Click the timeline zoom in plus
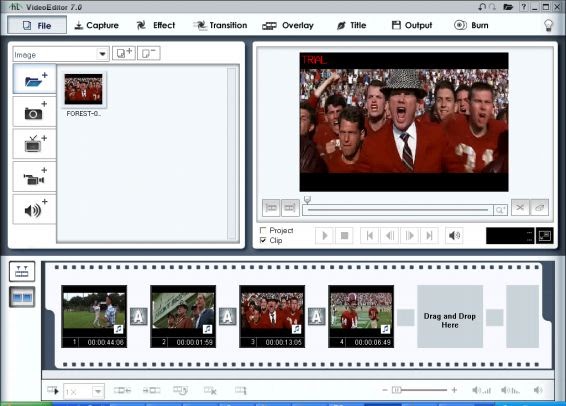The width and height of the screenshot is (566, 406). pyautogui.click(x=454, y=390)
